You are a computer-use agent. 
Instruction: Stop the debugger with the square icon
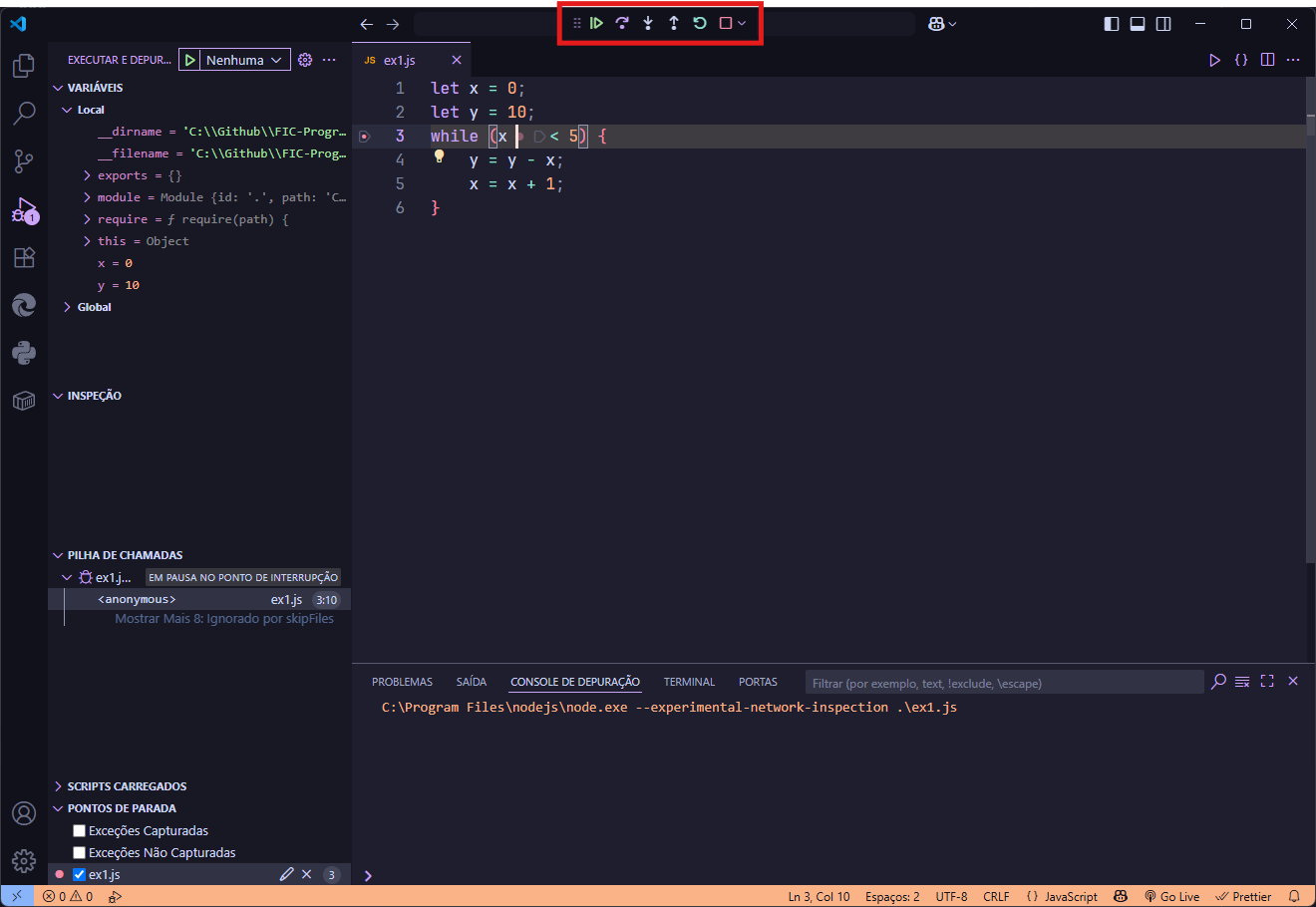(726, 23)
